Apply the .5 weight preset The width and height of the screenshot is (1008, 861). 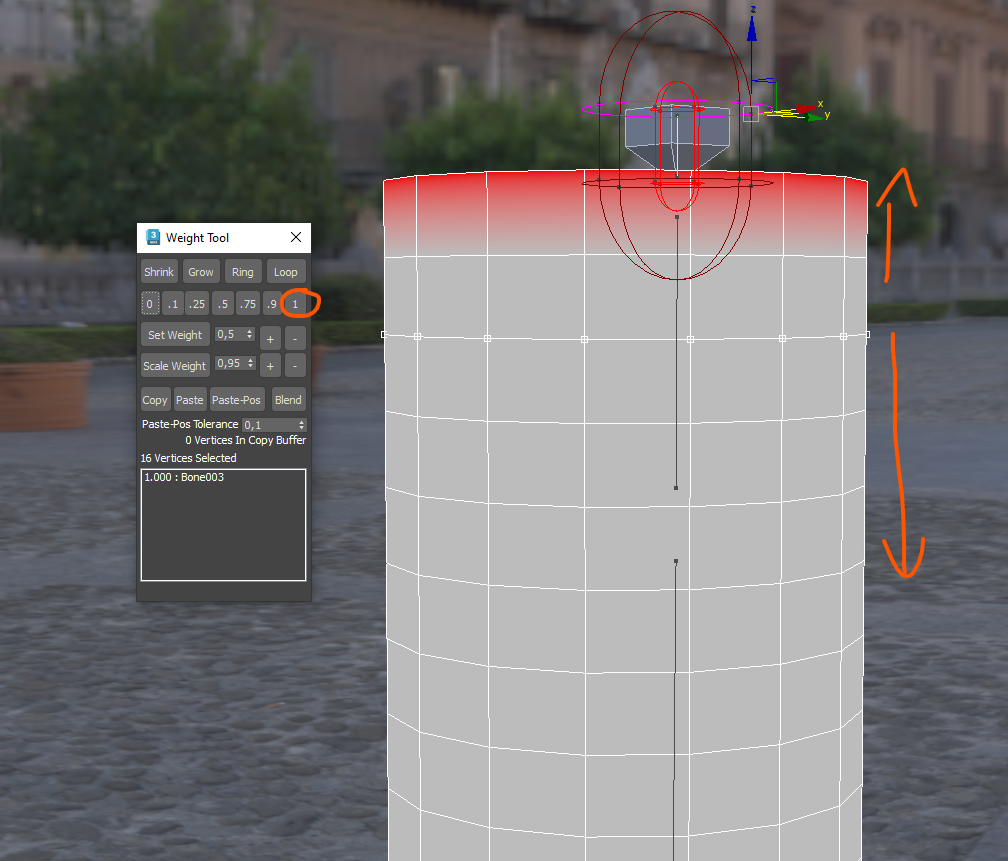224,304
